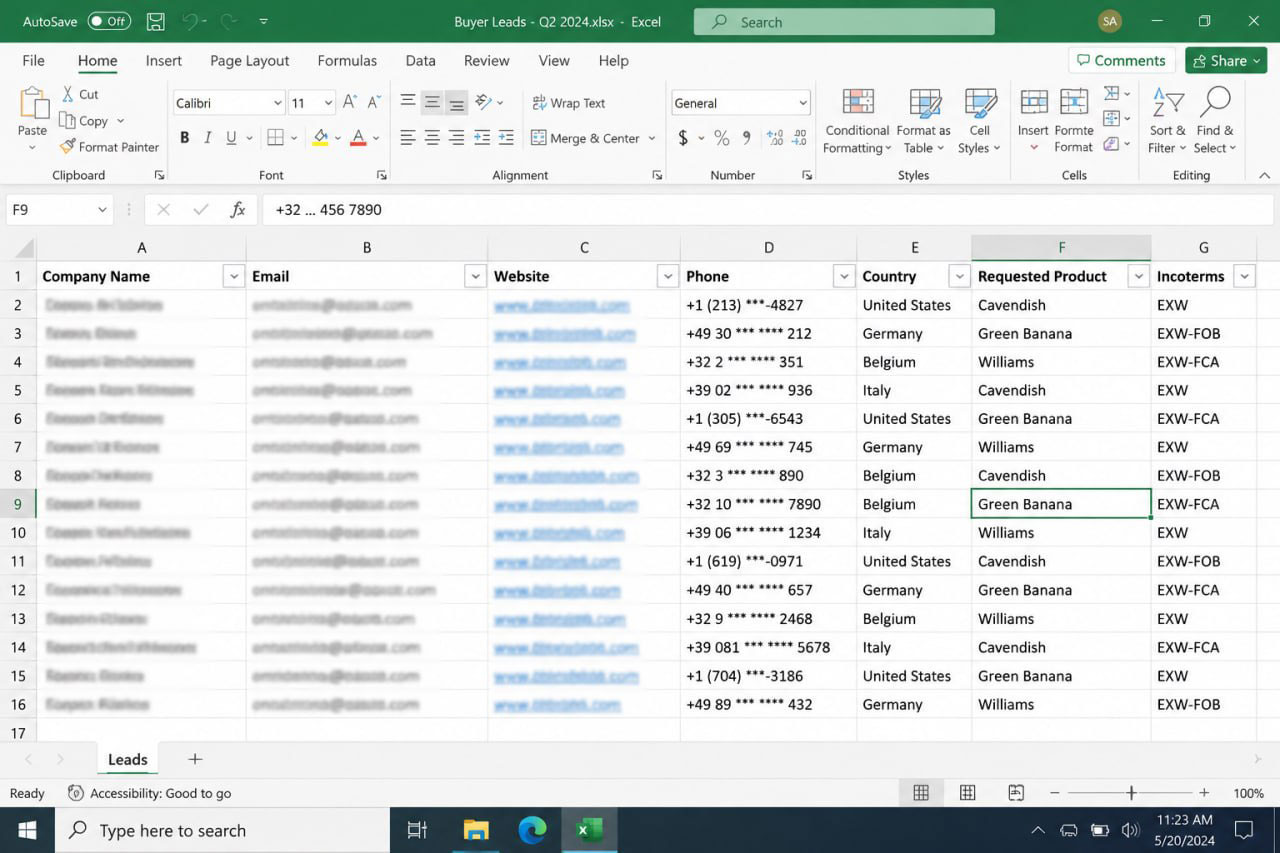
Task: Open Sort & Filter menu
Action: point(1167,121)
